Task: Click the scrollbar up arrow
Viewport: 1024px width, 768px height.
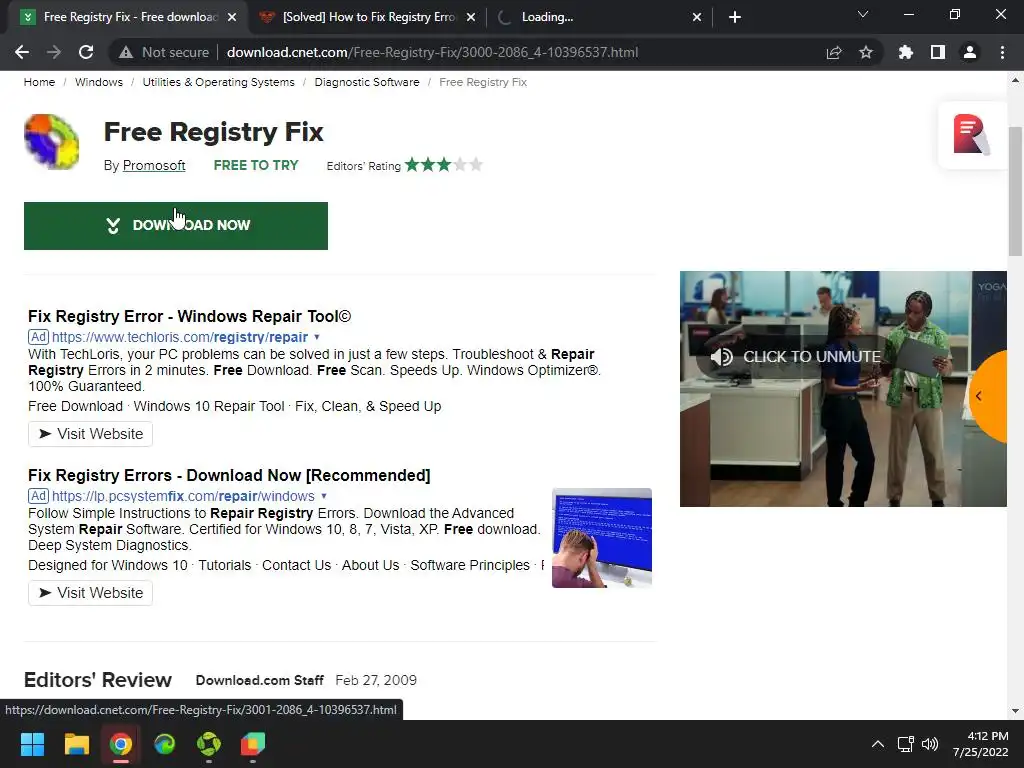Action: point(1015,80)
